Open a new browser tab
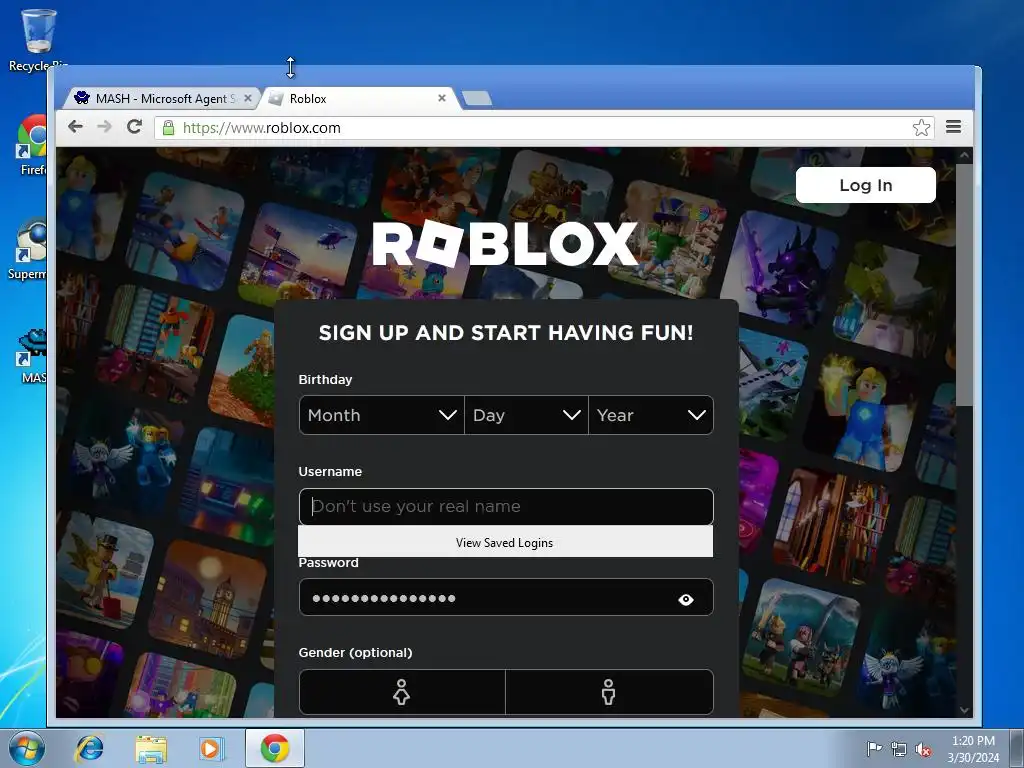 click(477, 99)
